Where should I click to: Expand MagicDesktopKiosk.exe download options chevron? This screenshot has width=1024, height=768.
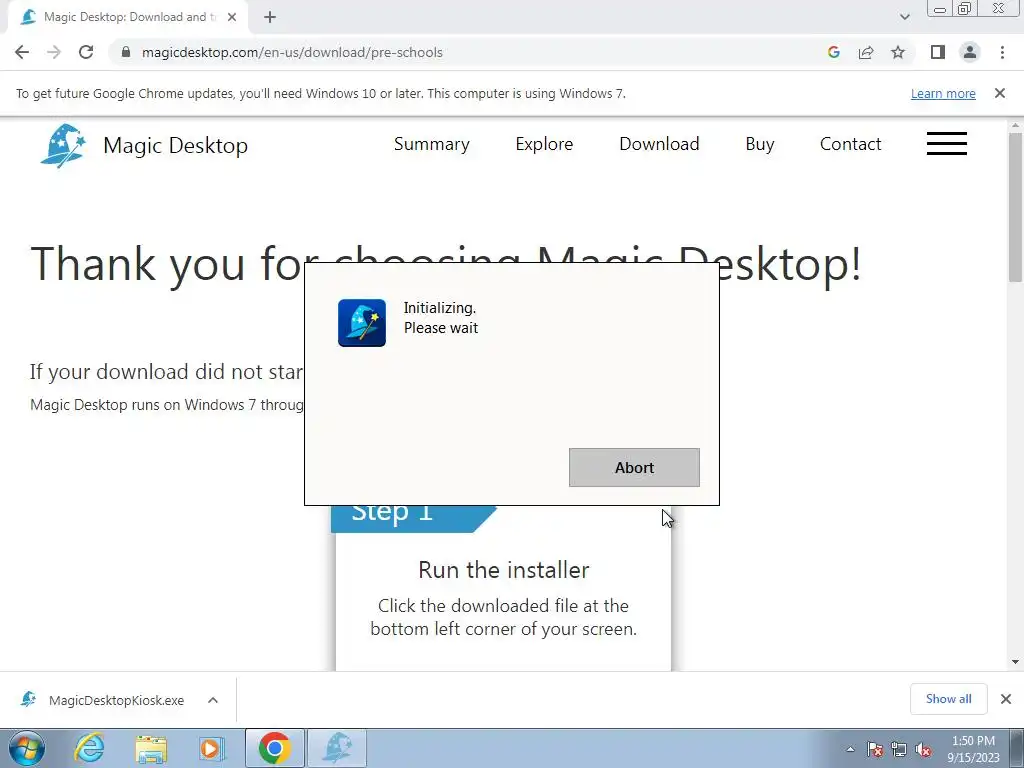213,700
